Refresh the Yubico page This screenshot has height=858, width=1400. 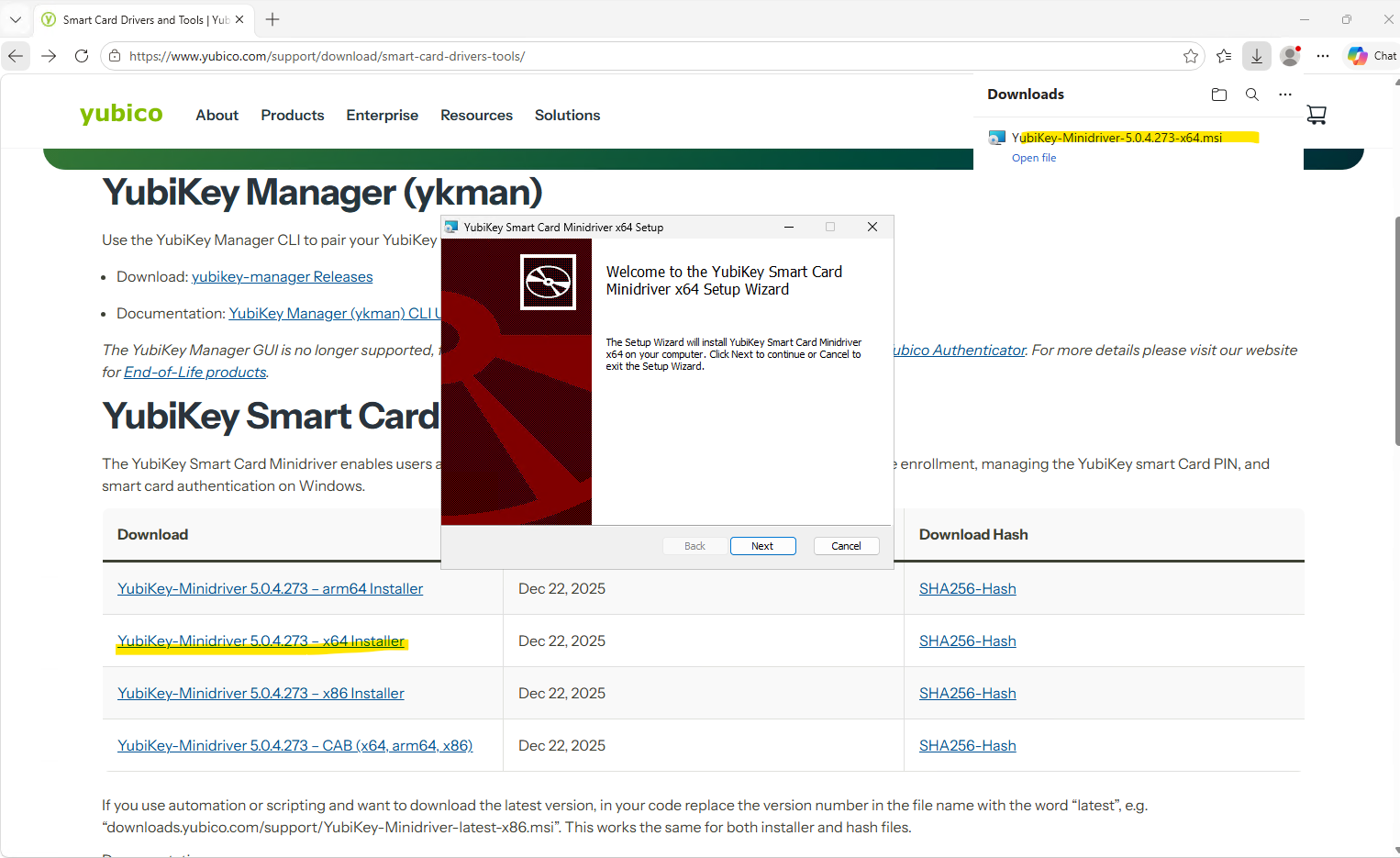pyautogui.click(x=82, y=56)
